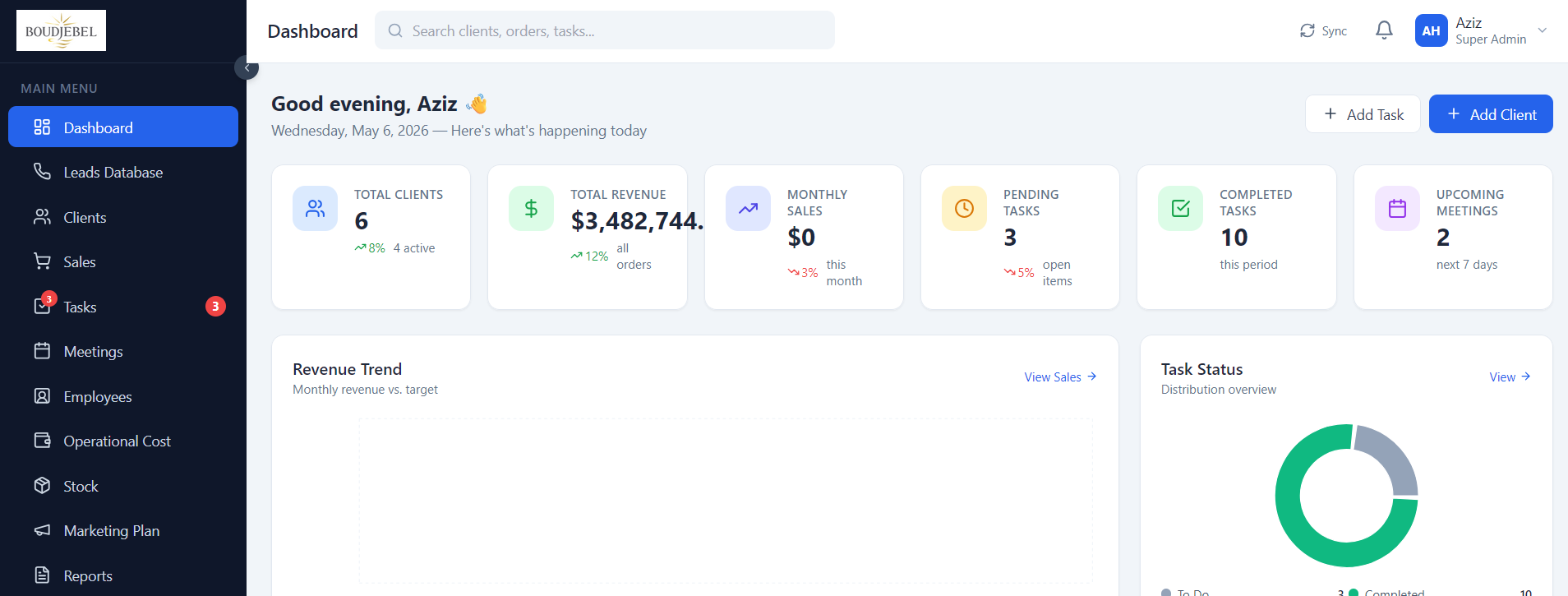Image resolution: width=1568 pixels, height=596 pixels.
Task: Click the Add Task button
Action: [1363, 114]
